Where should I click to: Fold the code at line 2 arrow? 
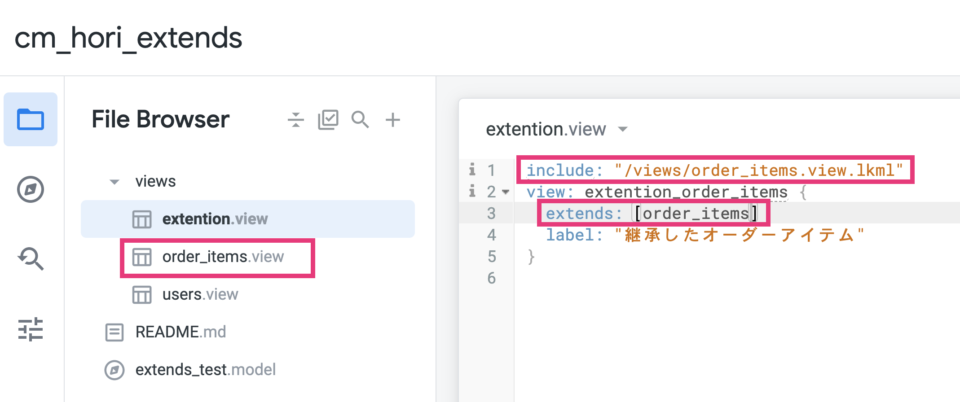click(505, 191)
